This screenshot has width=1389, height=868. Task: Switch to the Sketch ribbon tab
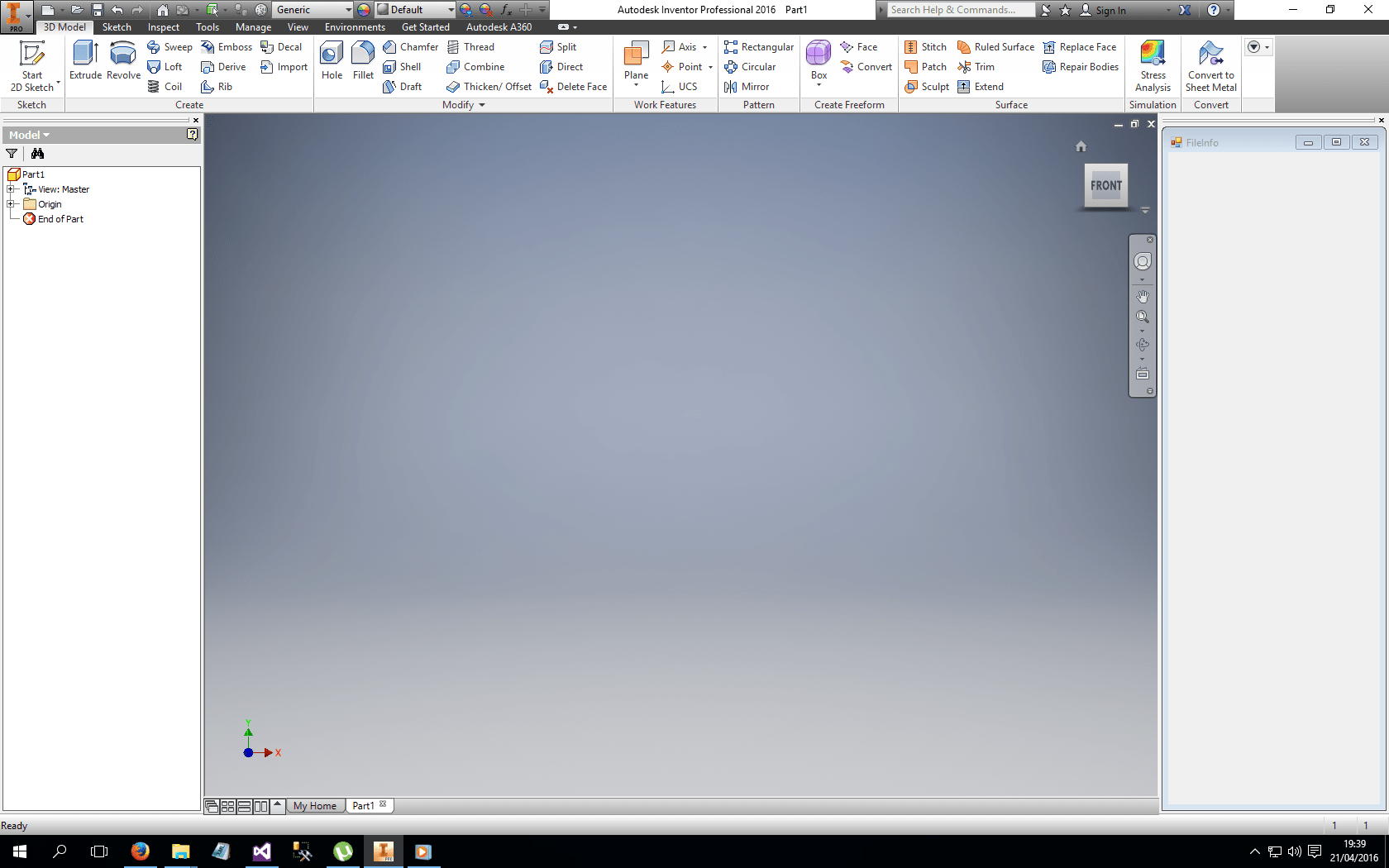coord(116,27)
